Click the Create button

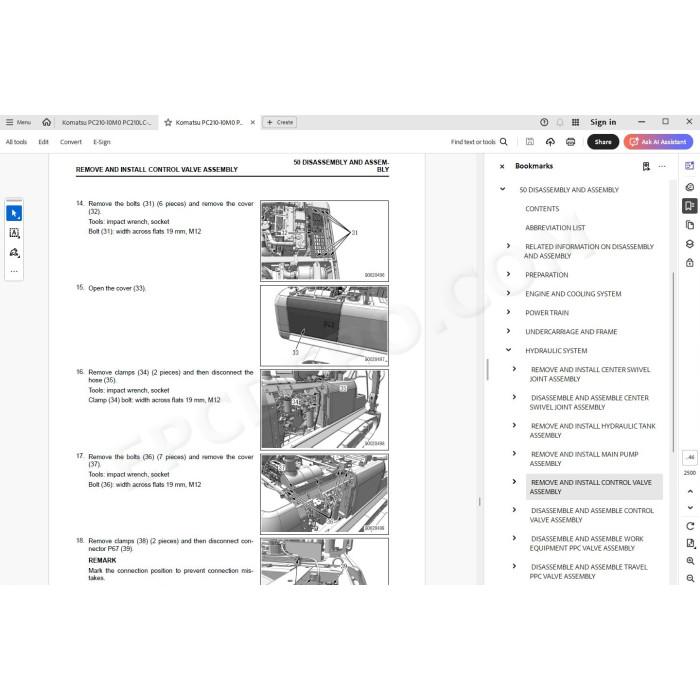click(279, 122)
